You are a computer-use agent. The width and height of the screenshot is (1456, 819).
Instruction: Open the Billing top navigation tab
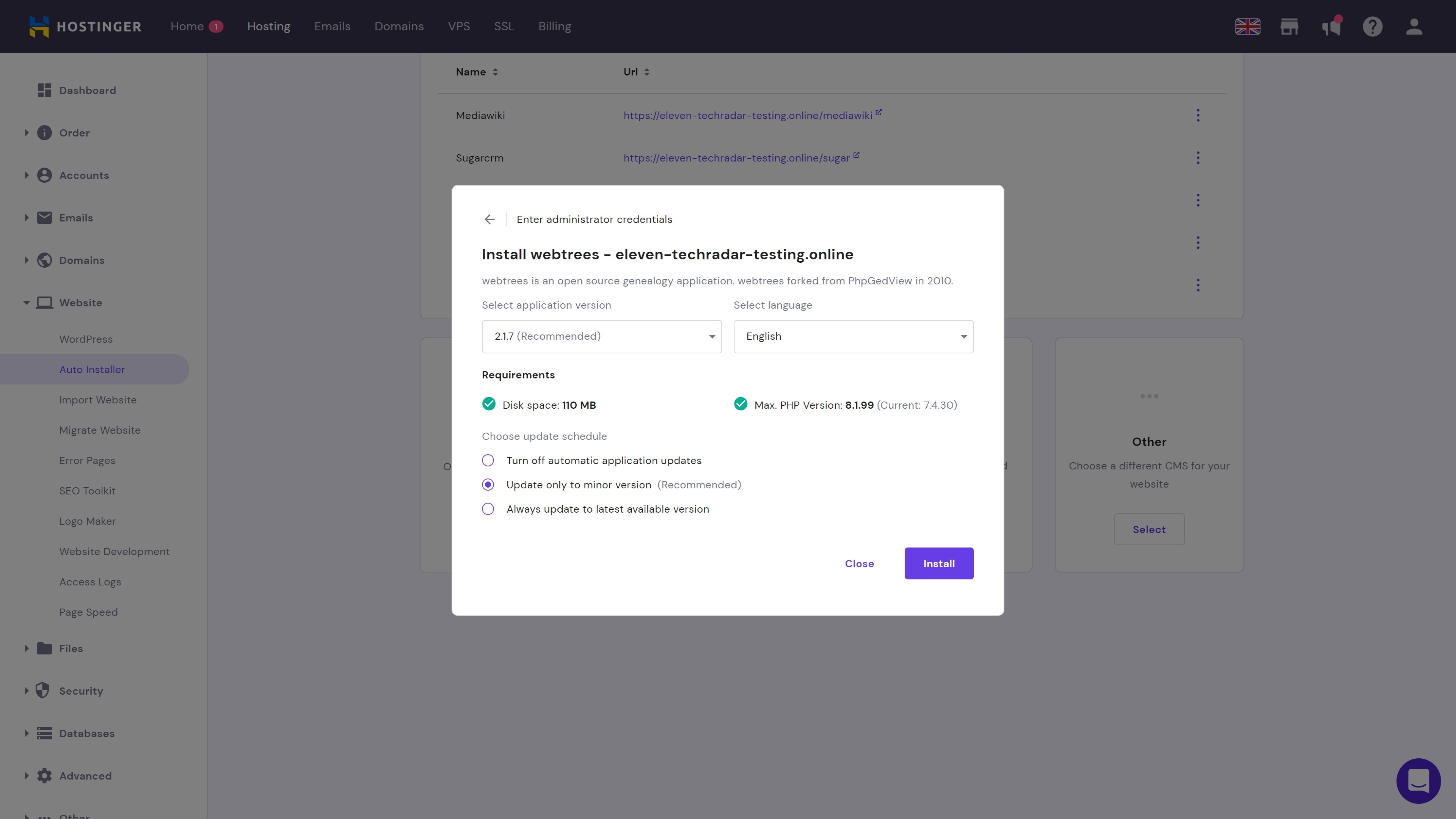pos(554,27)
